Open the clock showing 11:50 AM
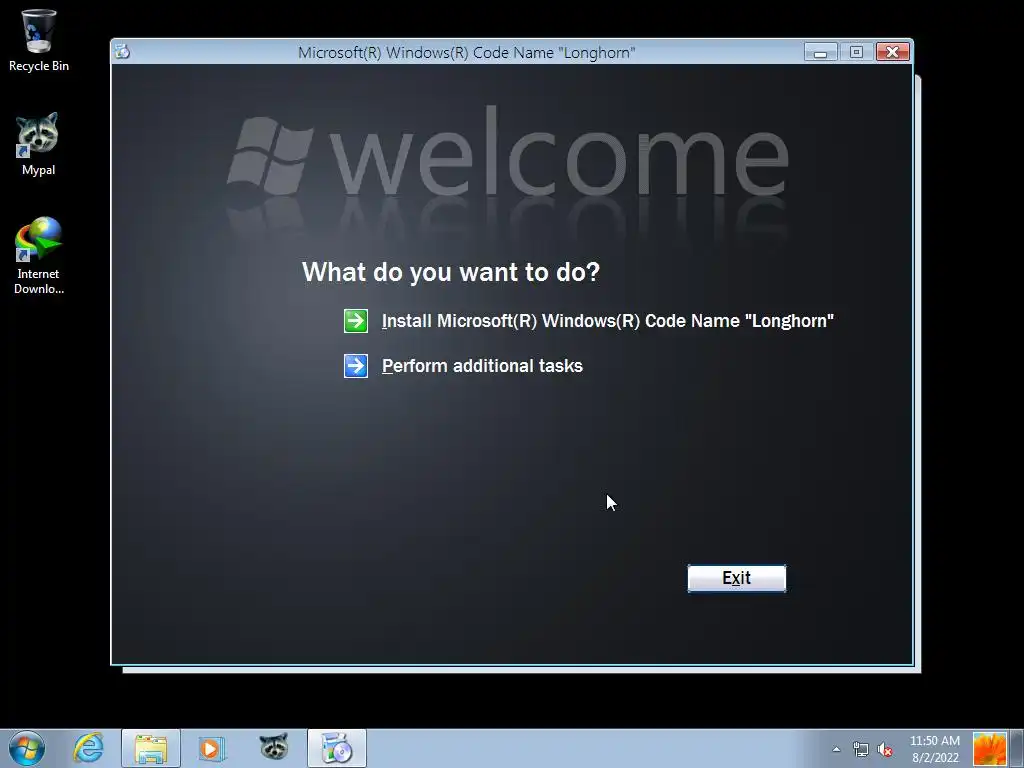Screen dimensions: 1024x768 pyautogui.click(x=935, y=749)
